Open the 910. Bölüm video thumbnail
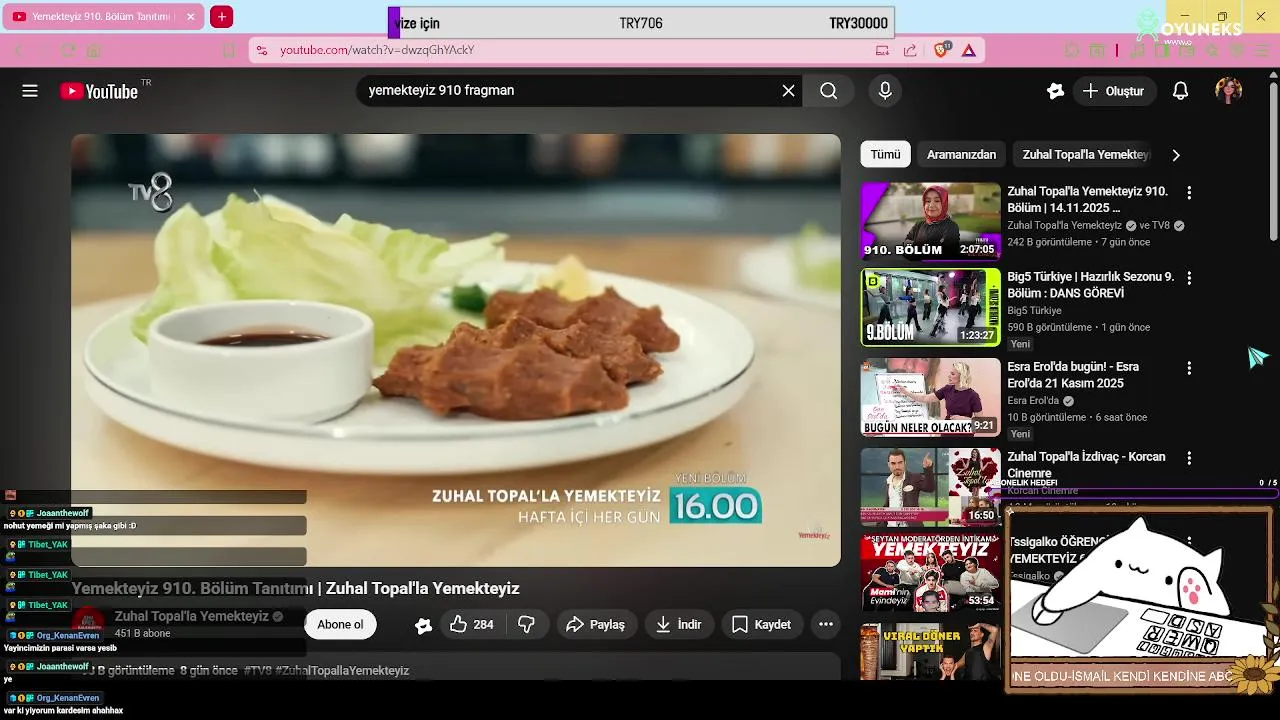Viewport: 1280px width, 720px height. pyautogui.click(x=931, y=221)
